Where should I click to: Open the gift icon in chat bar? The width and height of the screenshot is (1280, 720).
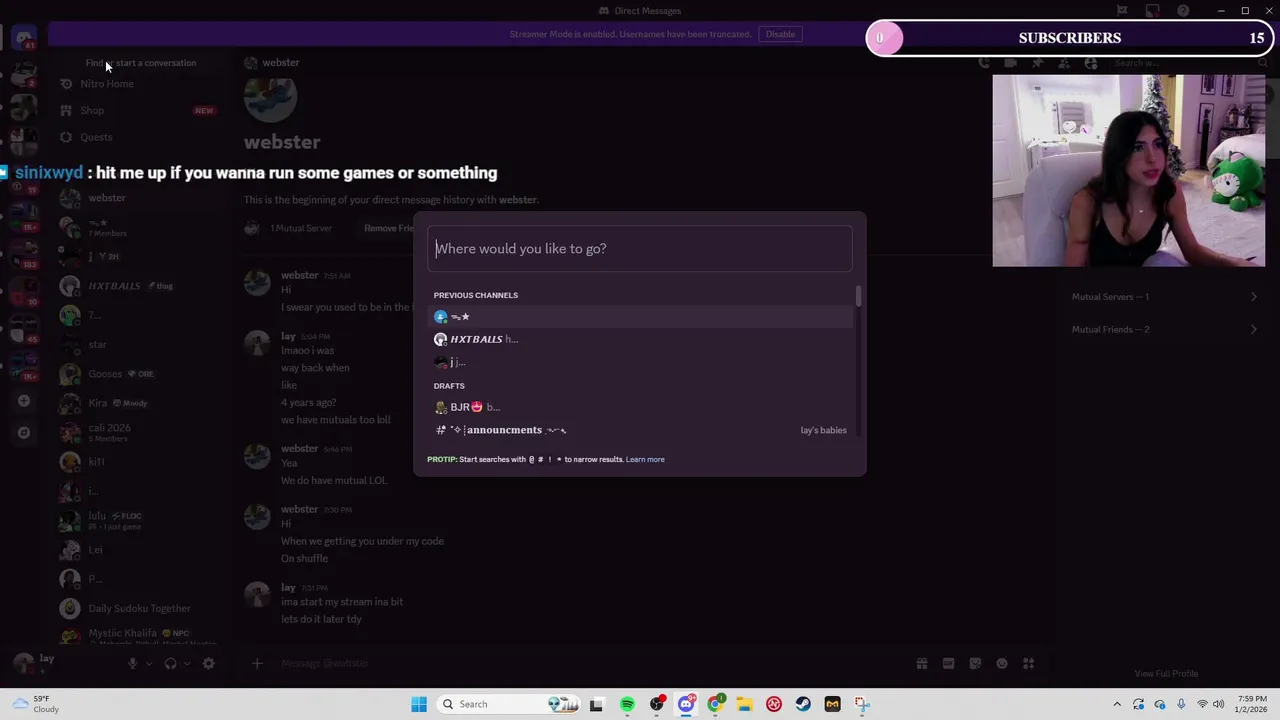coord(922,663)
